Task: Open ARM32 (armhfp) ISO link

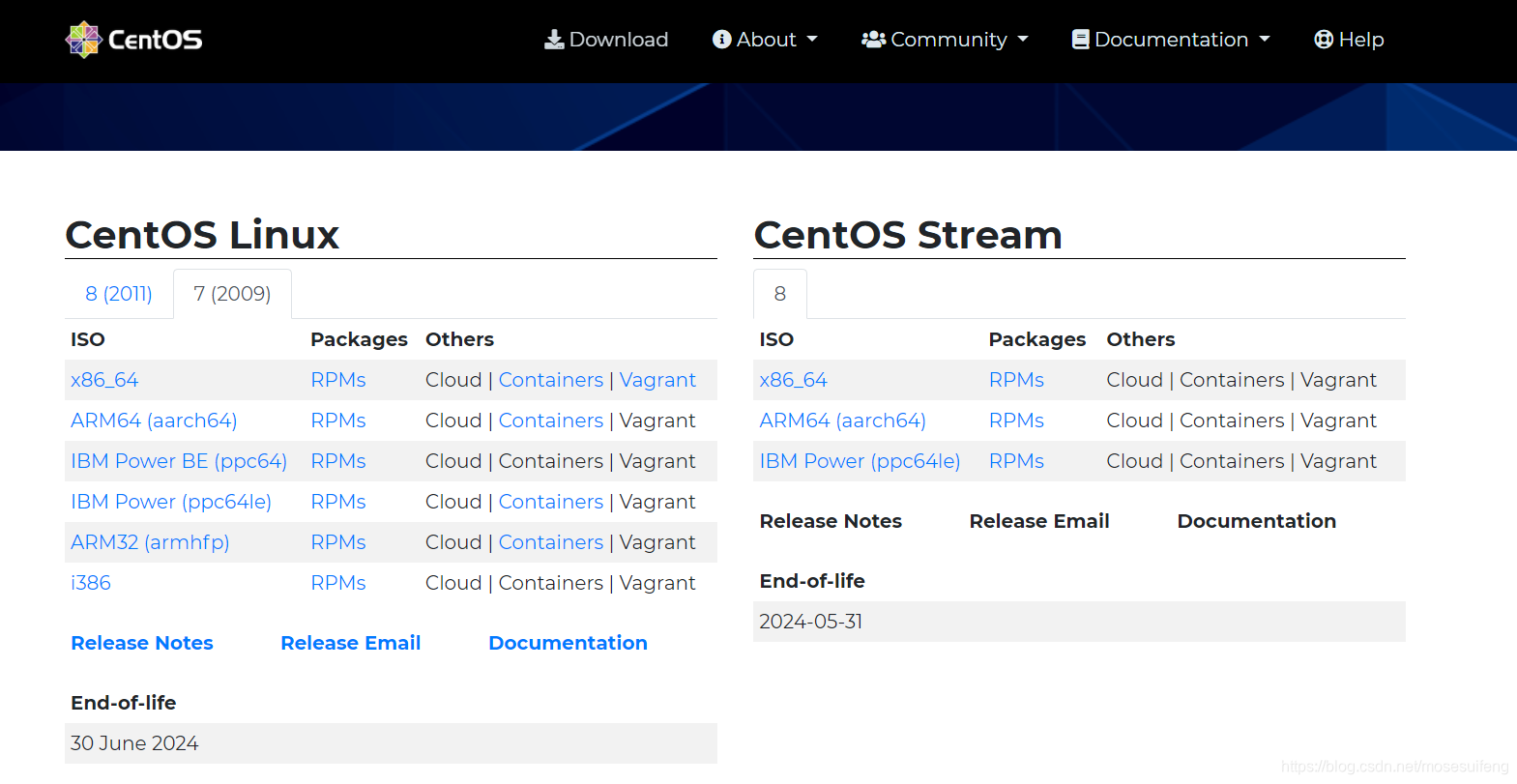Action: click(150, 542)
